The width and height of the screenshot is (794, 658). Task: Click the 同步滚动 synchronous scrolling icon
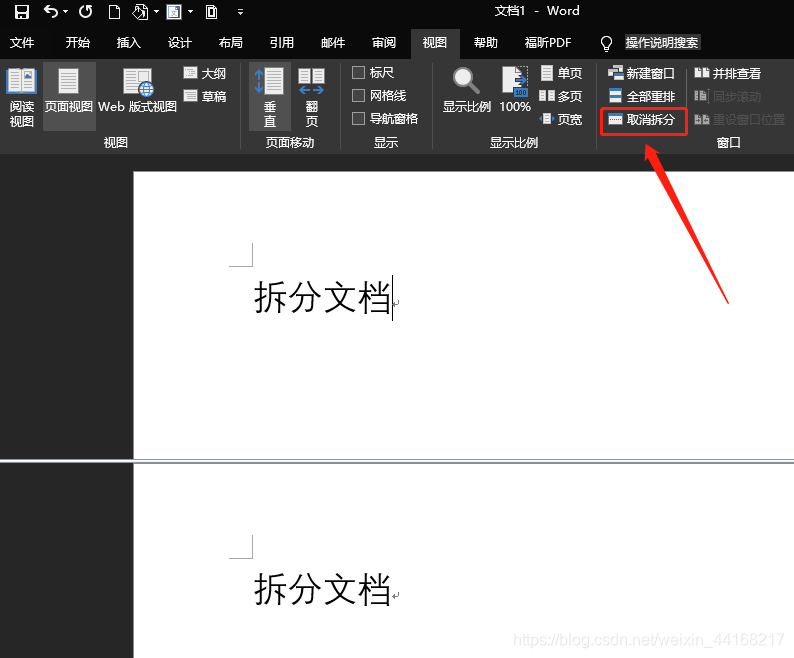(x=701, y=96)
